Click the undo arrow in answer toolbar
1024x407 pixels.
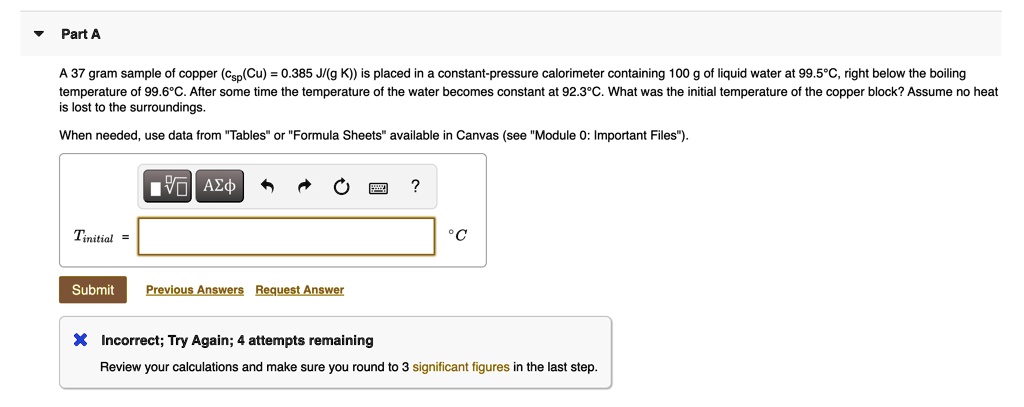pyautogui.click(x=267, y=186)
